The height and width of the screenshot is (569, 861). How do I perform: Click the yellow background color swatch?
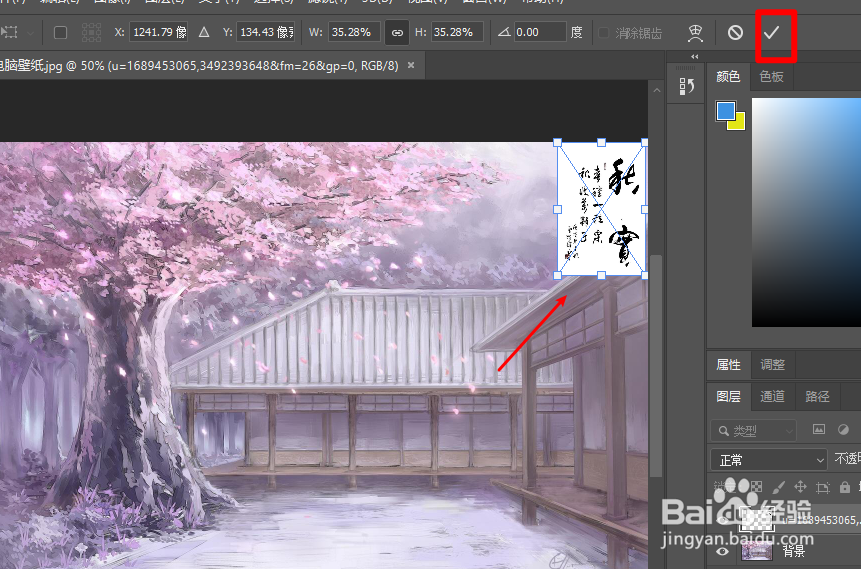(x=739, y=123)
